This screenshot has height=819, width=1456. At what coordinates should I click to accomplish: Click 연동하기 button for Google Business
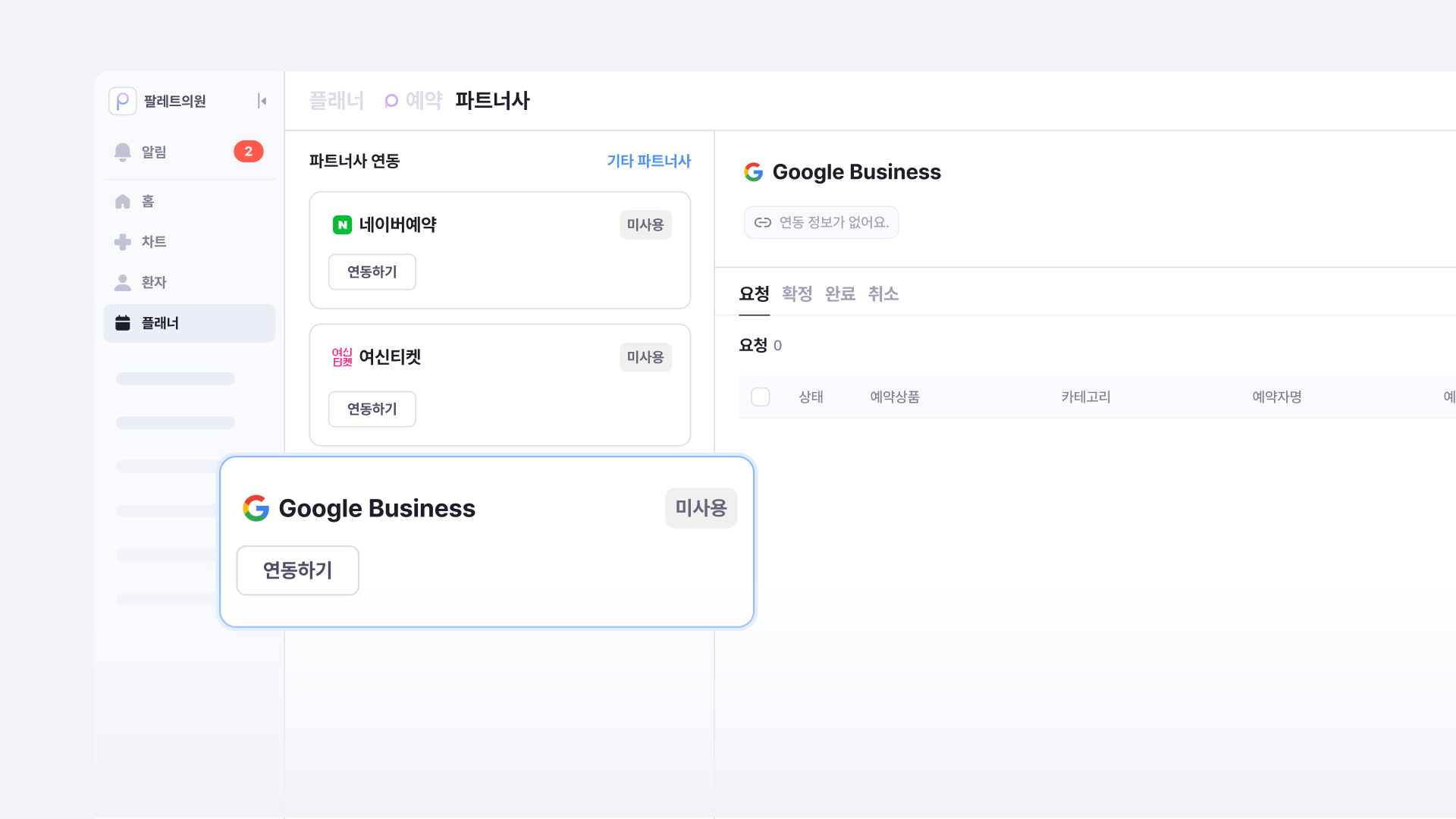297,570
